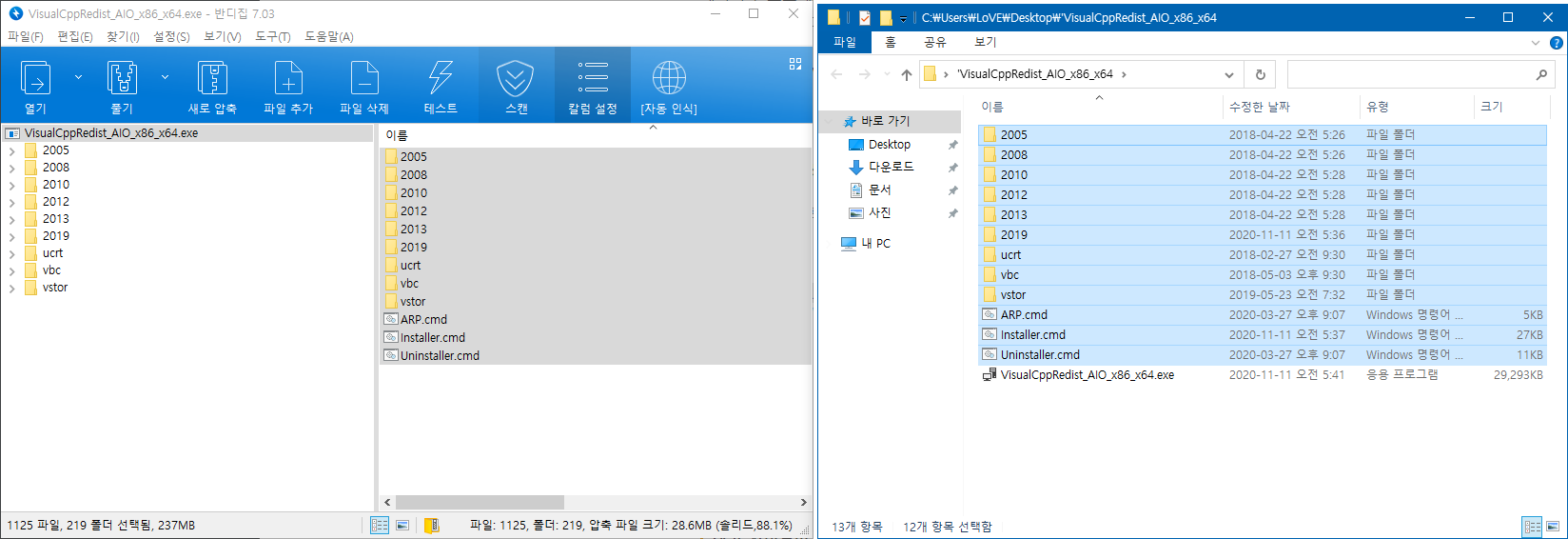Open the Settings (설정) menu in Bandizip
This screenshot has height=539, width=1568.
click(x=171, y=36)
